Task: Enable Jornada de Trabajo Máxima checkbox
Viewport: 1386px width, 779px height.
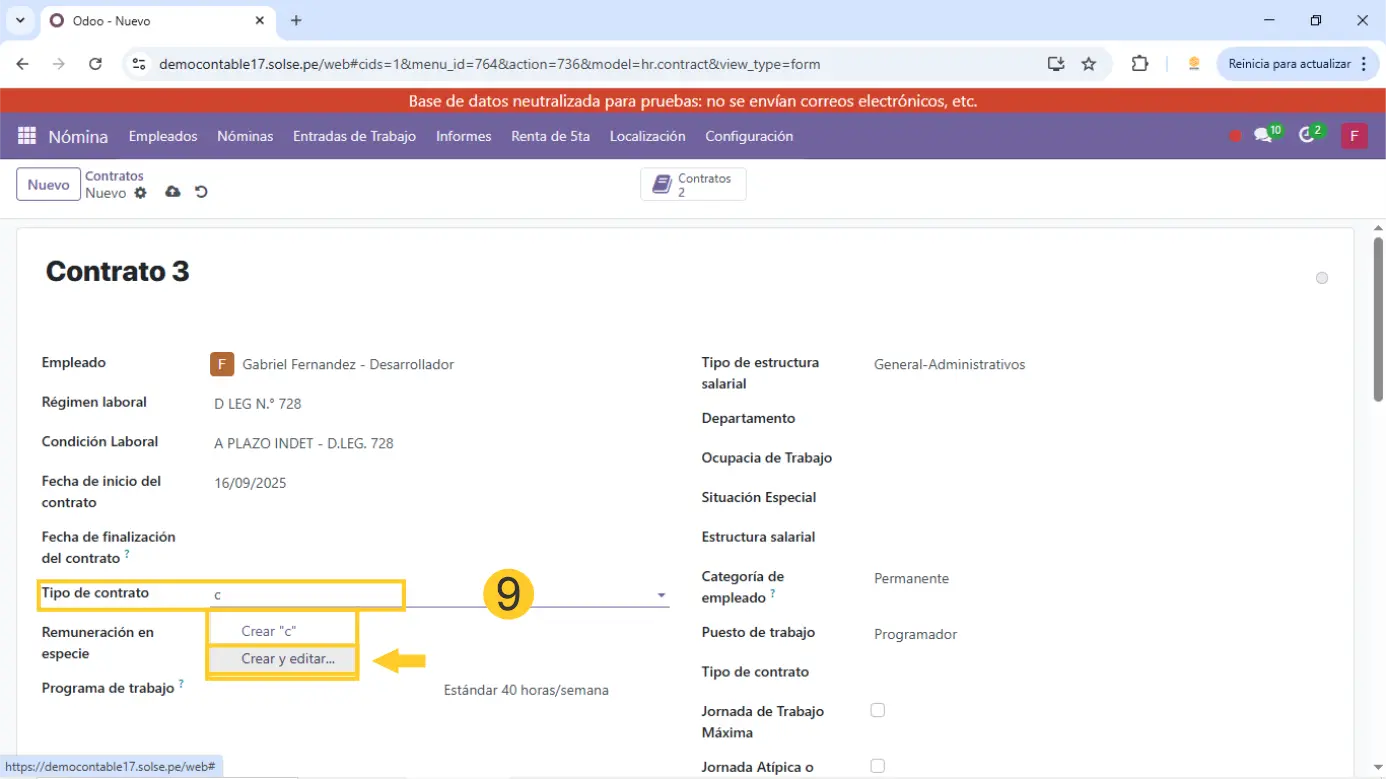Action: click(x=877, y=710)
